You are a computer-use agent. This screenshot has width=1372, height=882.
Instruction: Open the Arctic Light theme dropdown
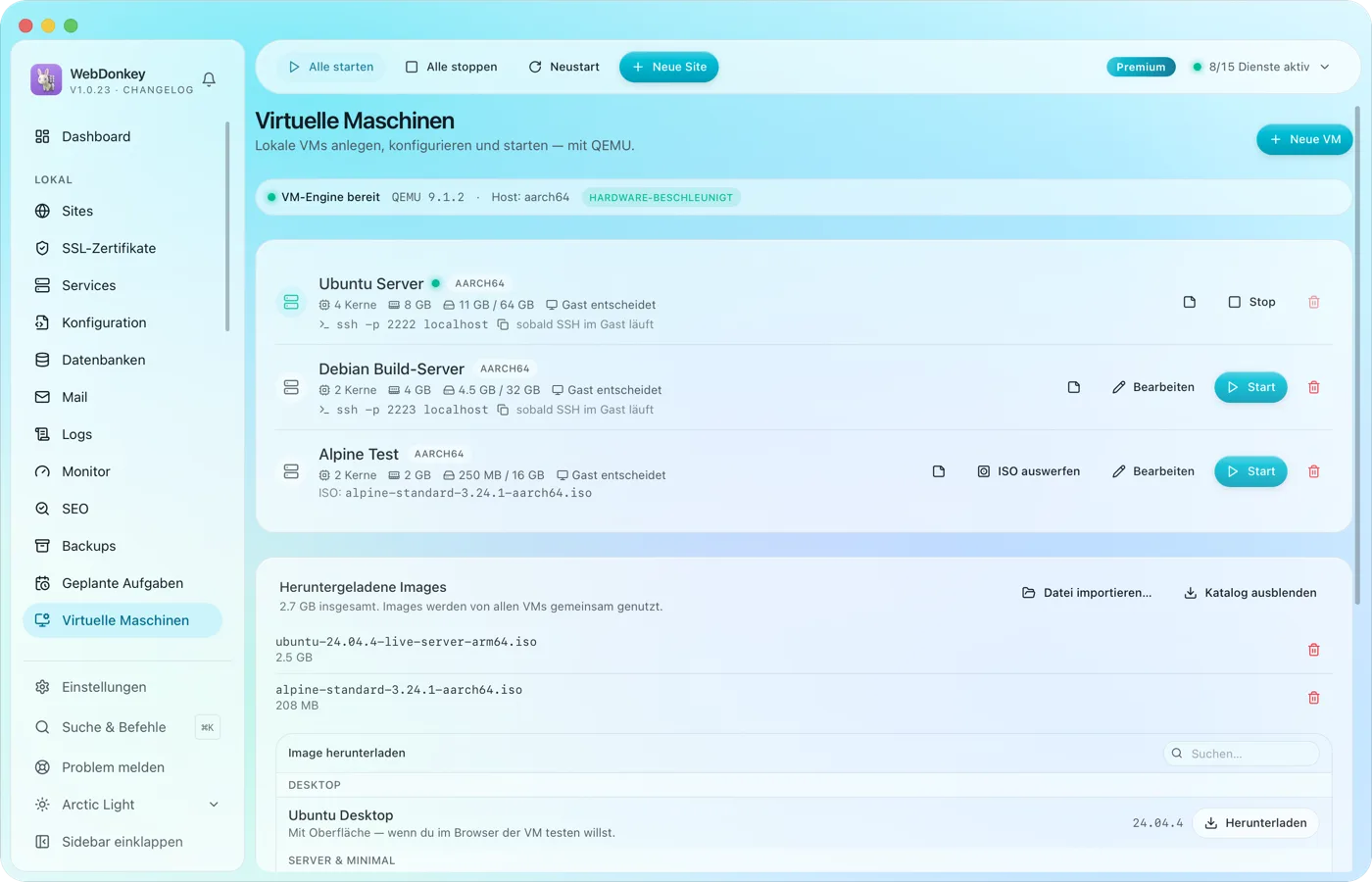pyautogui.click(x=126, y=805)
